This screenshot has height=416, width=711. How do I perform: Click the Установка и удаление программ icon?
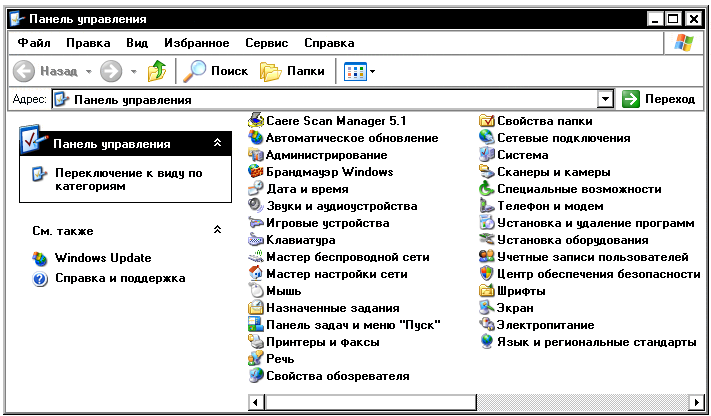pyautogui.click(x=487, y=223)
